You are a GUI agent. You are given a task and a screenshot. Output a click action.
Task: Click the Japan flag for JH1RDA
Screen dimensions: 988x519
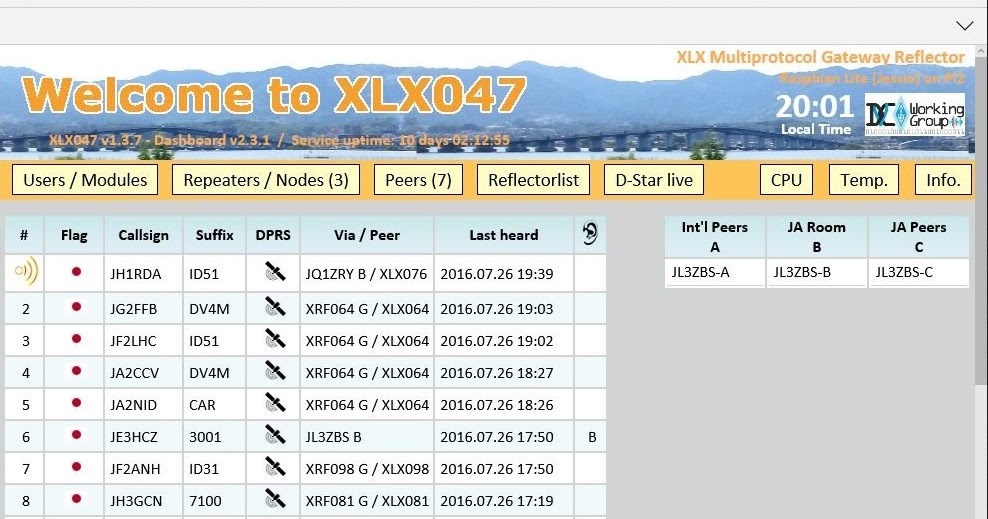[x=76, y=272]
